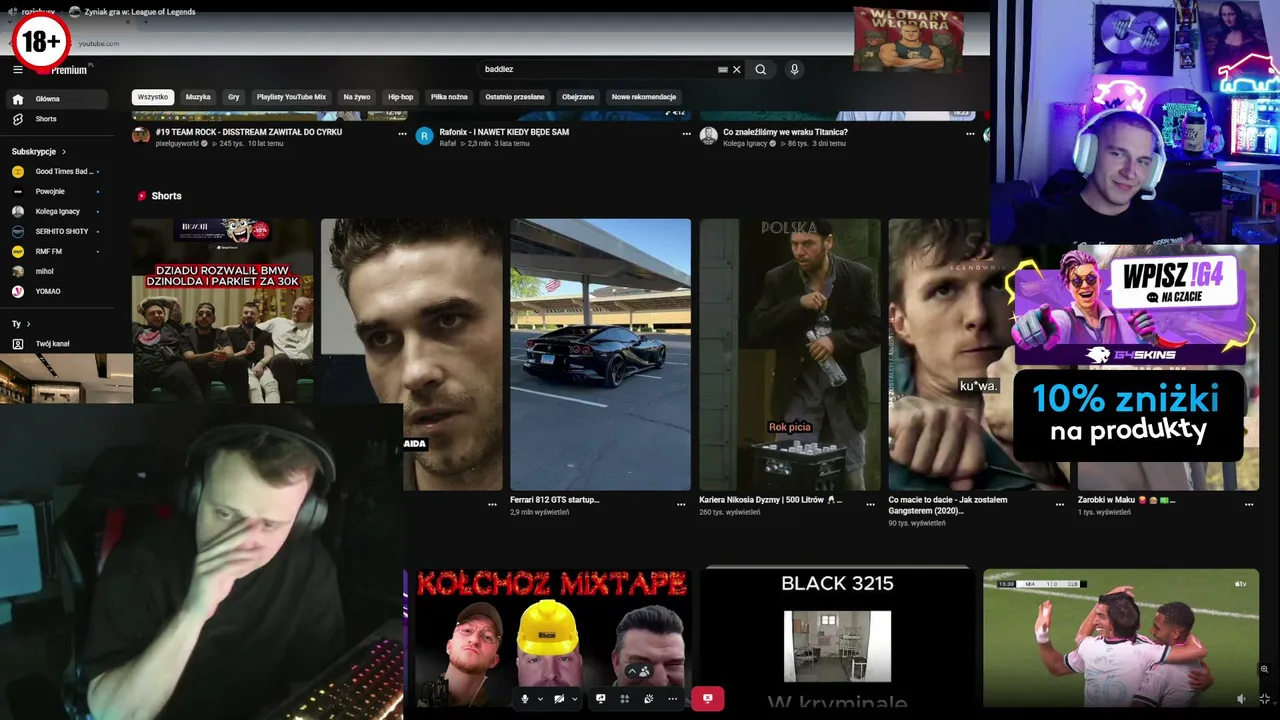Select the Muzyka filter chip
The width and height of the screenshot is (1280, 720).
tap(198, 97)
